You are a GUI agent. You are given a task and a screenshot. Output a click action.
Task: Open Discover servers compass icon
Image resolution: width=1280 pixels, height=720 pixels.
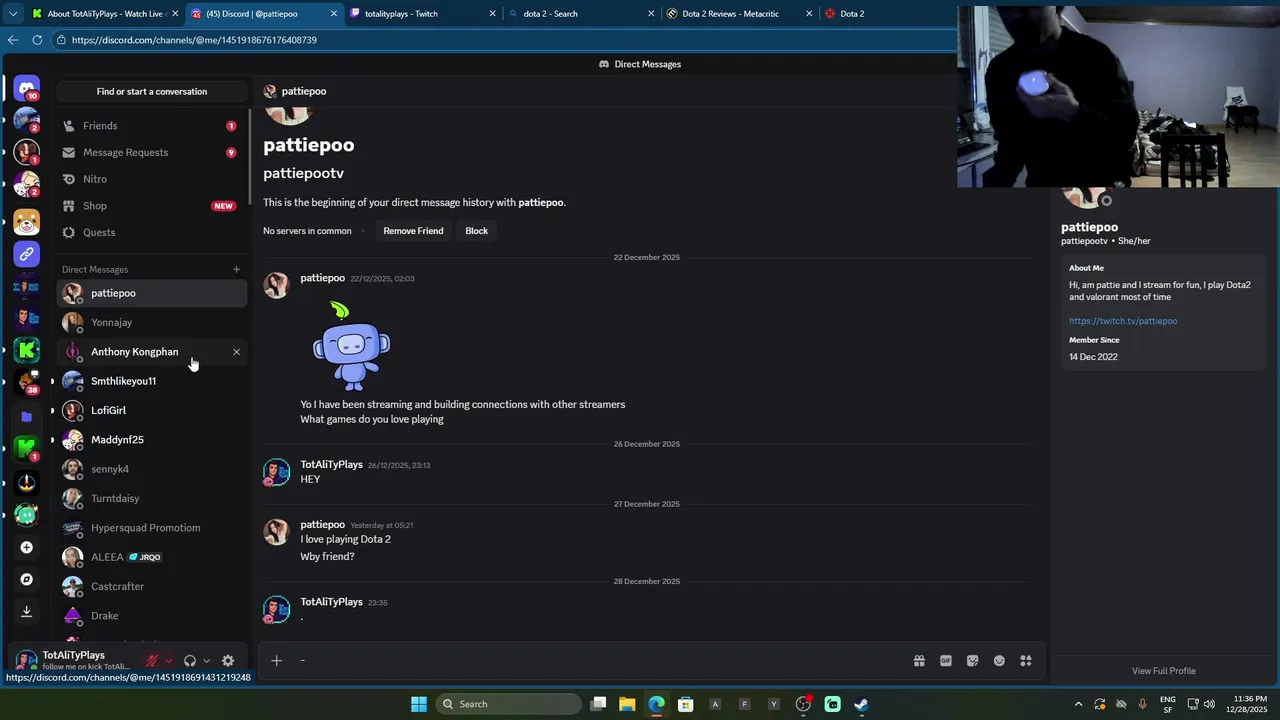tap(27, 579)
